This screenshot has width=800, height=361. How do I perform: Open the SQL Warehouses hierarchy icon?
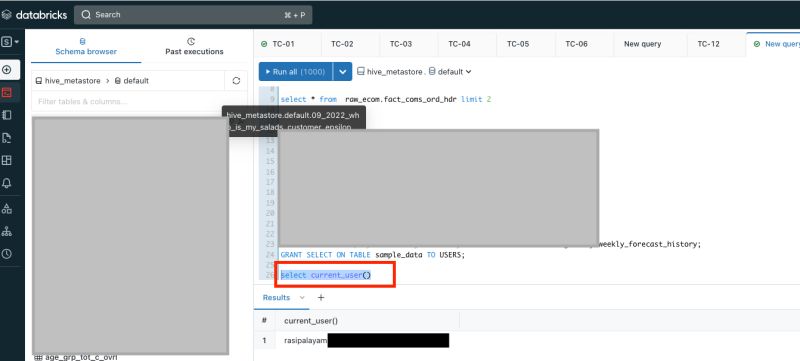pyautogui.click(x=7, y=231)
